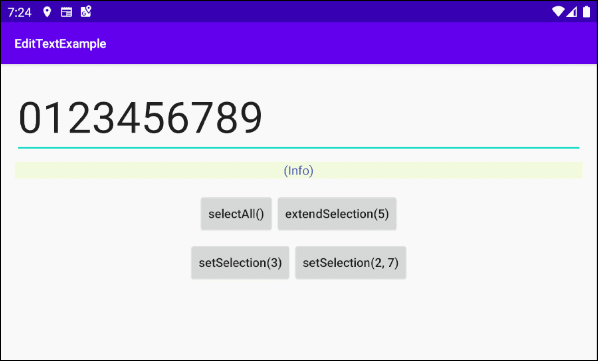Place cursor on digit 5 in text field
Screen dimensions: 598x361
tap(153, 117)
